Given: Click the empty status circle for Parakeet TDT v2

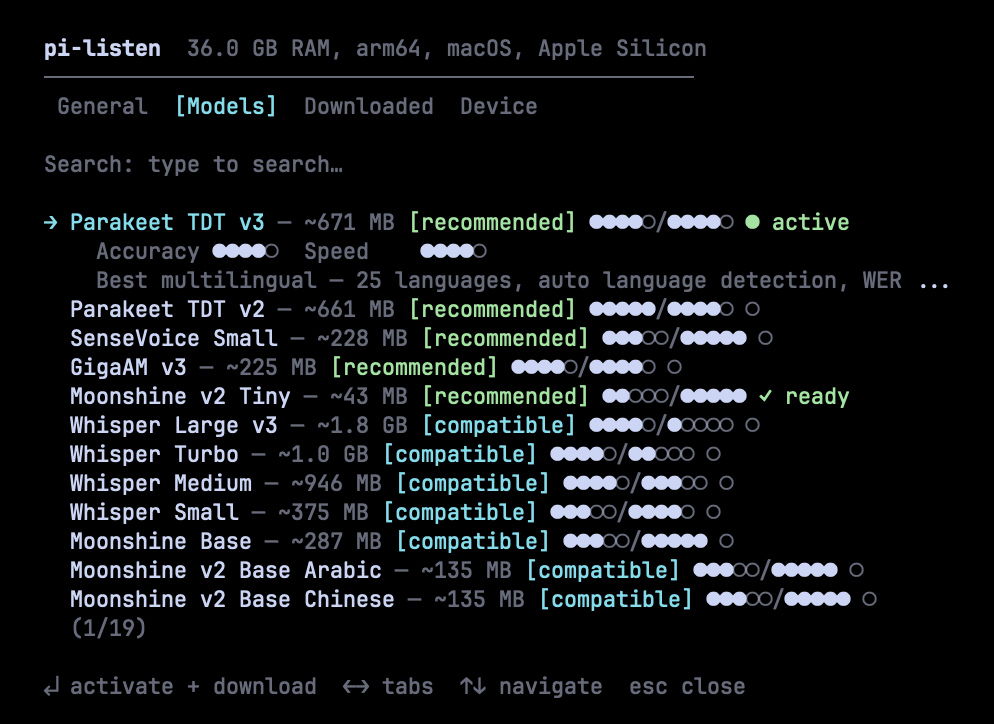Looking at the screenshot, I should click(752, 309).
